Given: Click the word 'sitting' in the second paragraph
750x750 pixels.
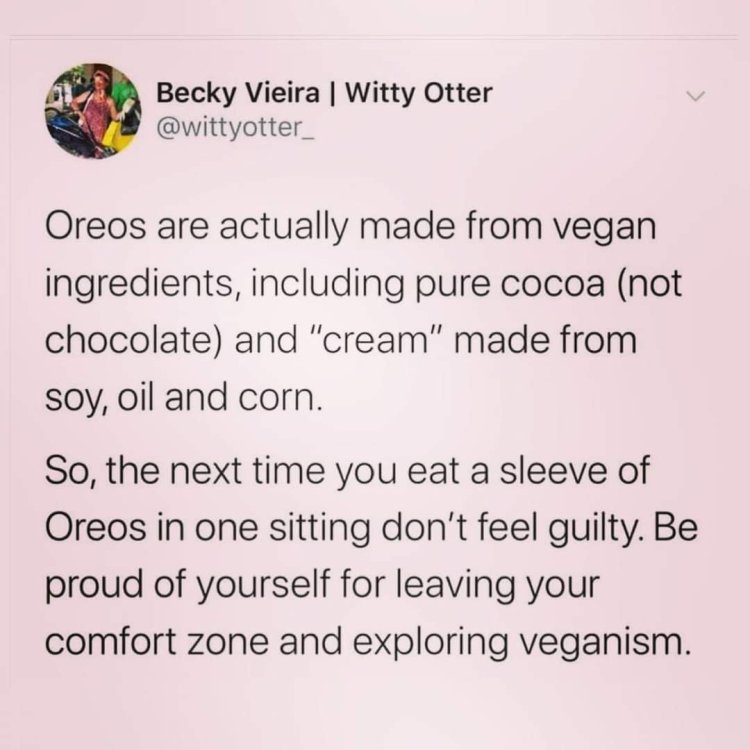Looking at the screenshot, I should point(319,530).
